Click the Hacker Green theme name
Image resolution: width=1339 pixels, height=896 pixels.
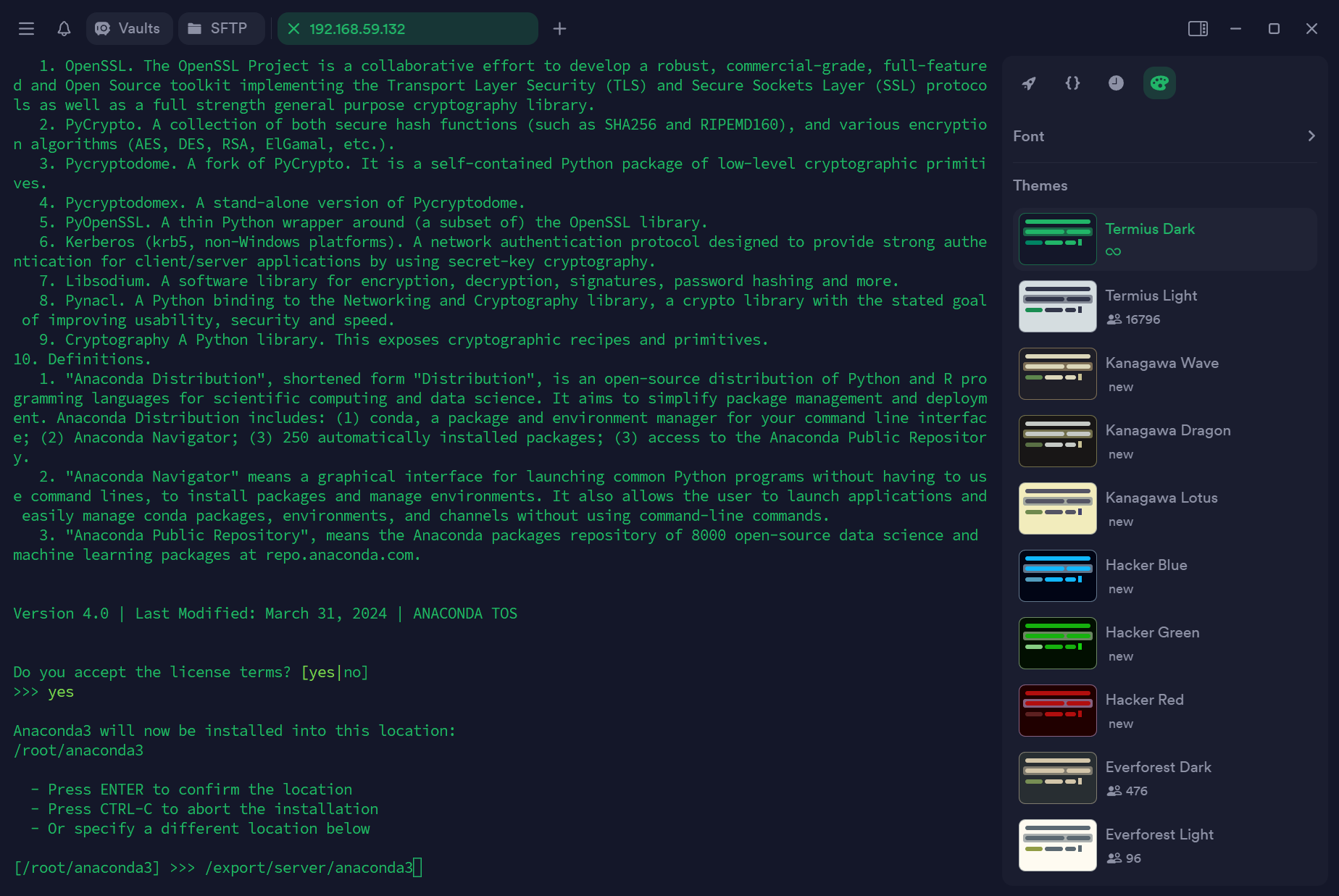click(1152, 632)
